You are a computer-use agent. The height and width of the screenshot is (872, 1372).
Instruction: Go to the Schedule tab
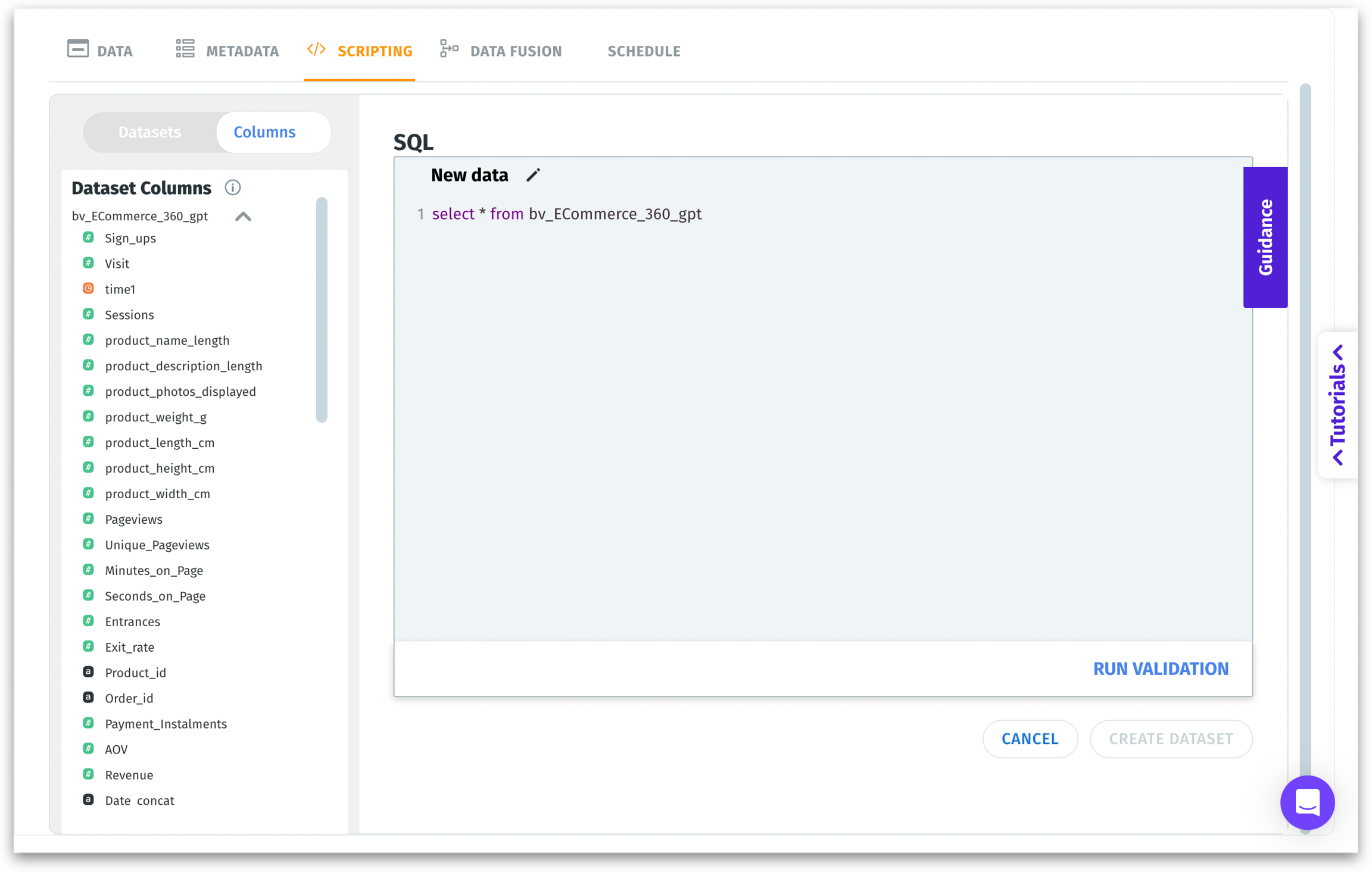pyautogui.click(x=643, y=51)
